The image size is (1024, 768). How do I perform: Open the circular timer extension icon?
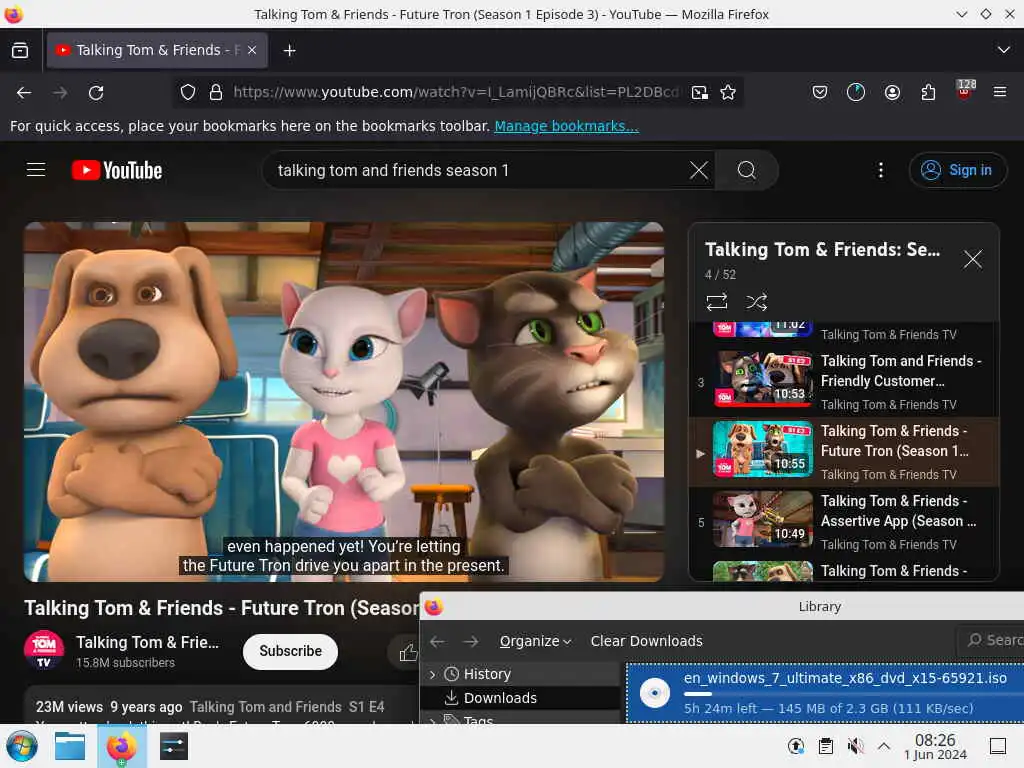856,93
